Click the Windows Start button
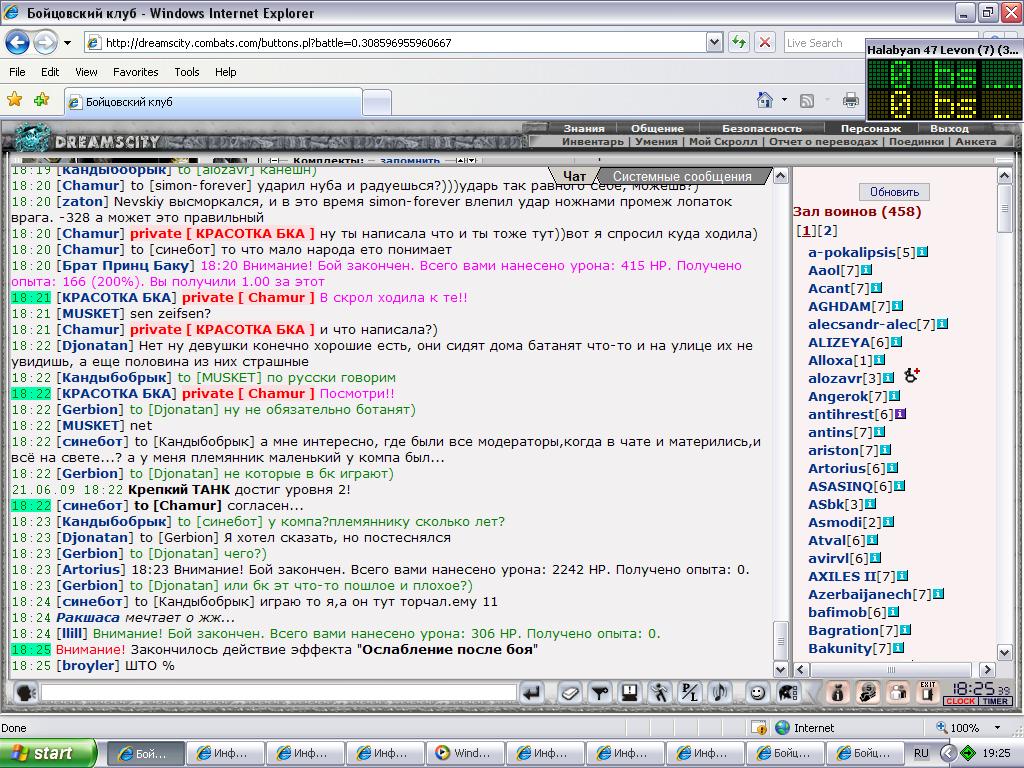This screenshot has width=1024, height=768. [47, 753]
